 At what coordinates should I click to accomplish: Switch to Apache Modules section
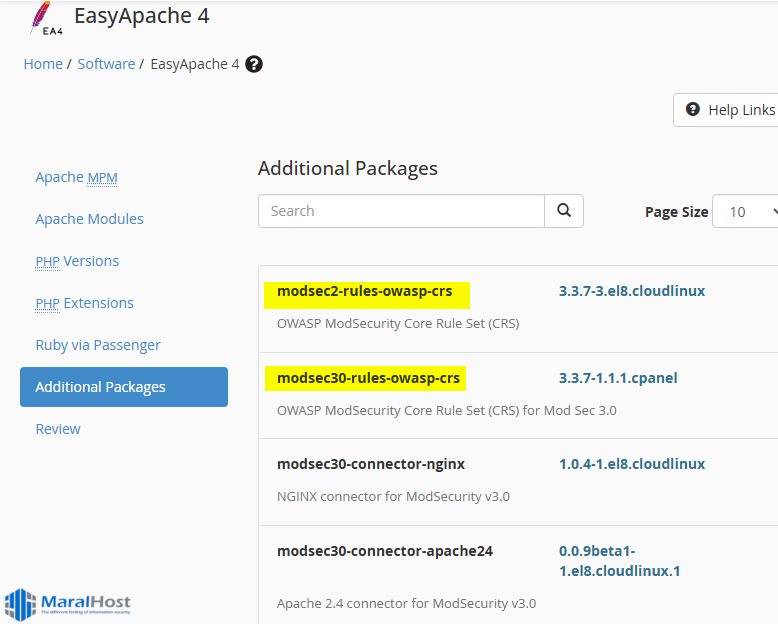89,219
